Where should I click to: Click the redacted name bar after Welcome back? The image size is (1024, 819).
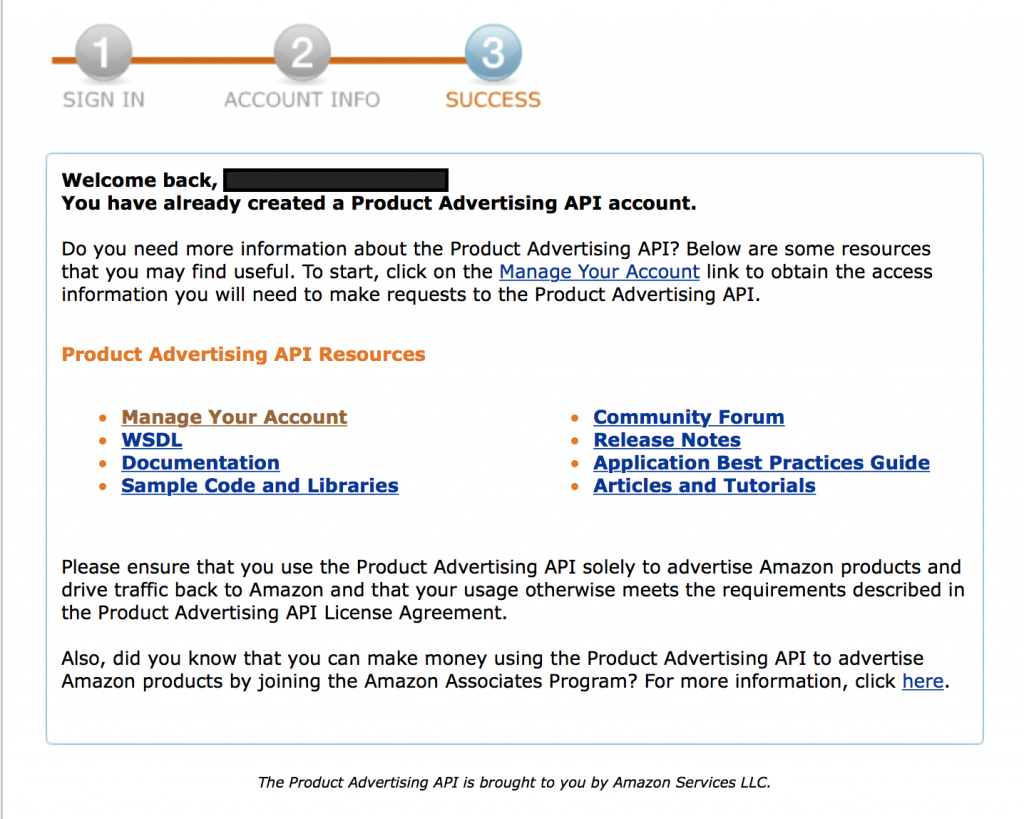coord(335,180)
